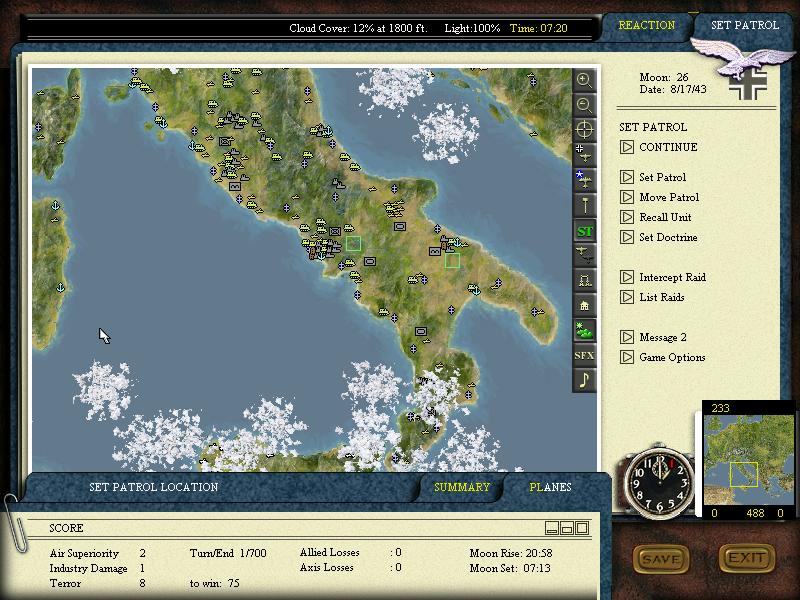This screenshot has width=800, height=600.
Task: Click the analog clock face
Action: pos(660,484)
